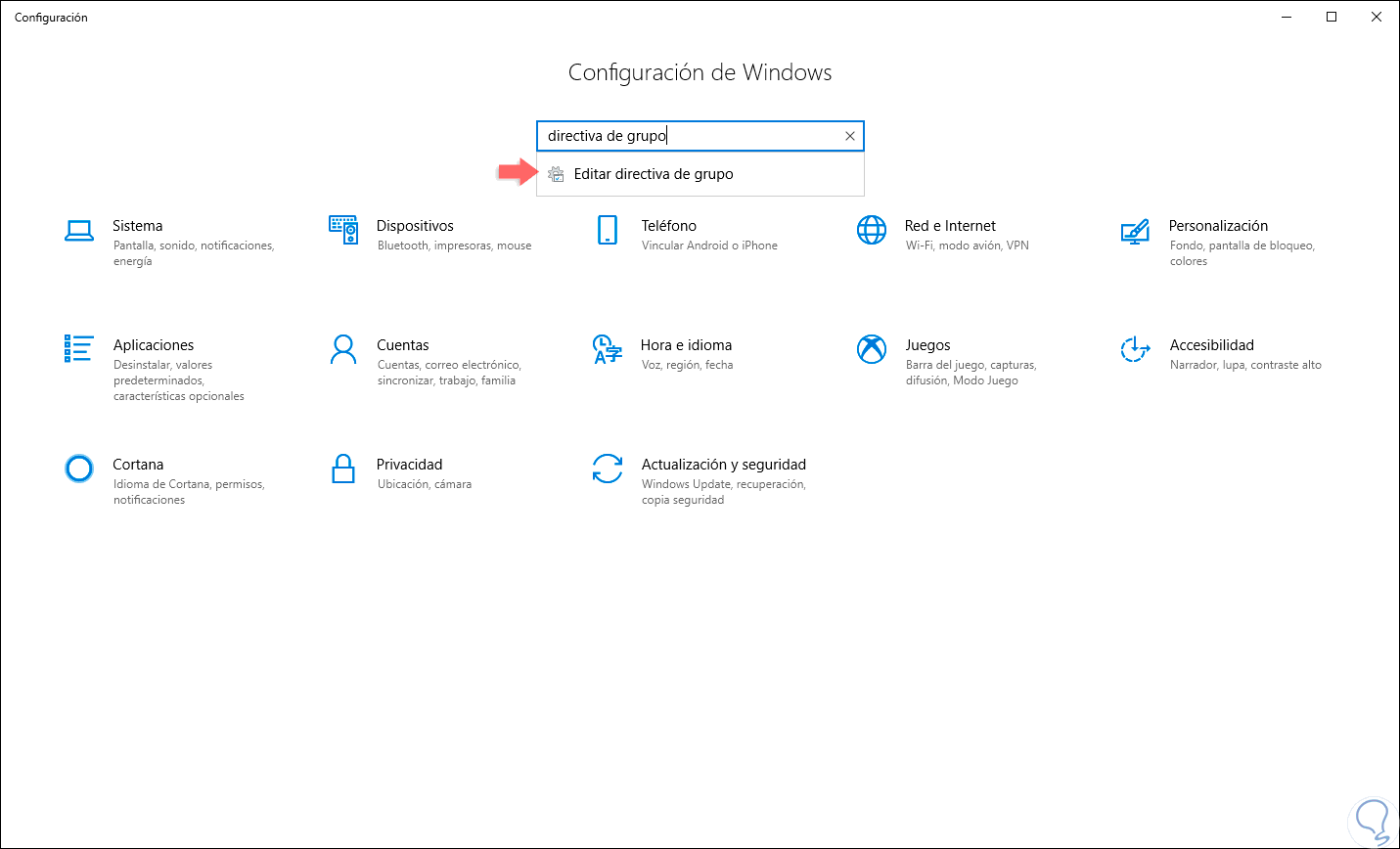Click 'Pantalla, sonido, notificaciones, energía' description
This screenshot has width=1400, height=849.
click(194, 253)
